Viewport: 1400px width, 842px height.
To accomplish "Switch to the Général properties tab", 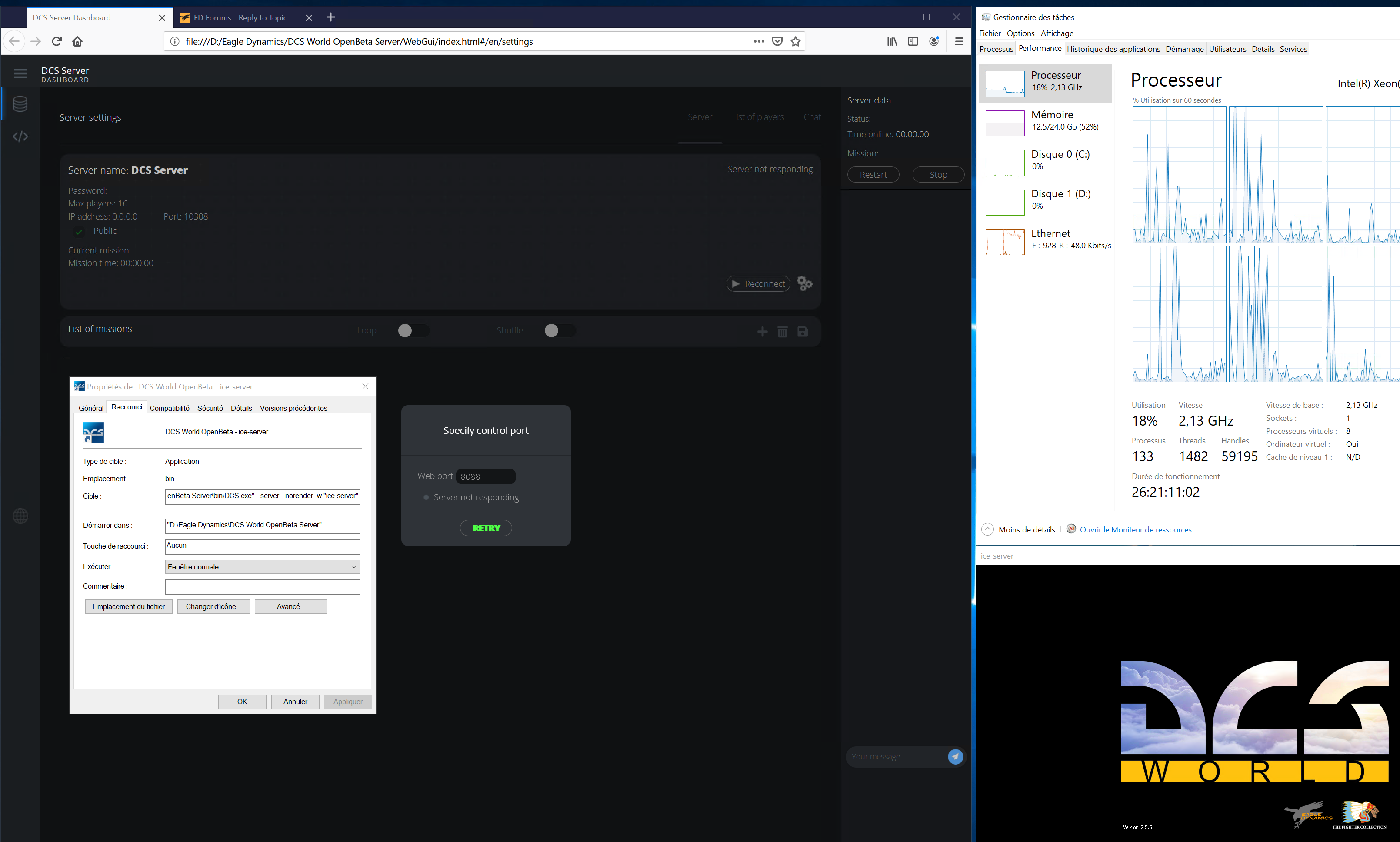I will pos(91,408).
